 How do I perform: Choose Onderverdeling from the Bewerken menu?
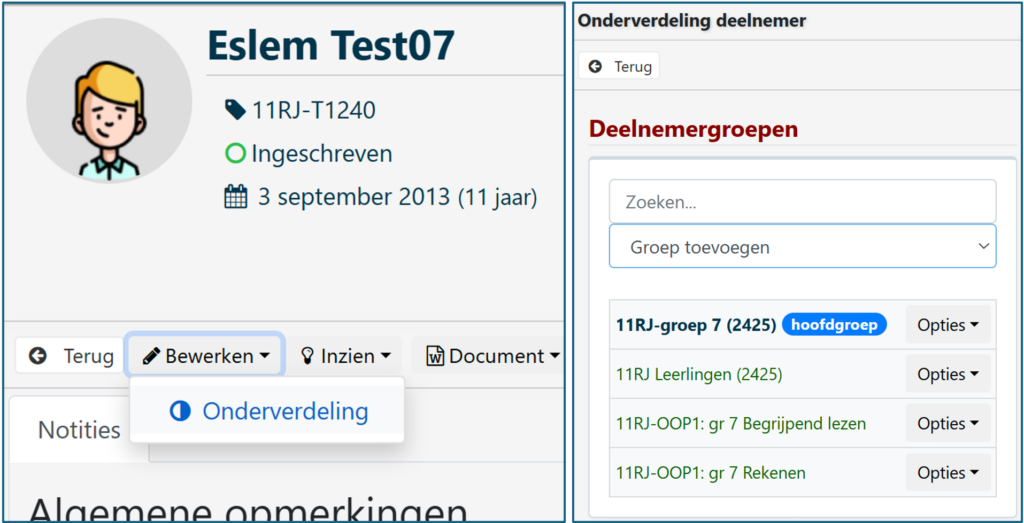click(267, 411)
